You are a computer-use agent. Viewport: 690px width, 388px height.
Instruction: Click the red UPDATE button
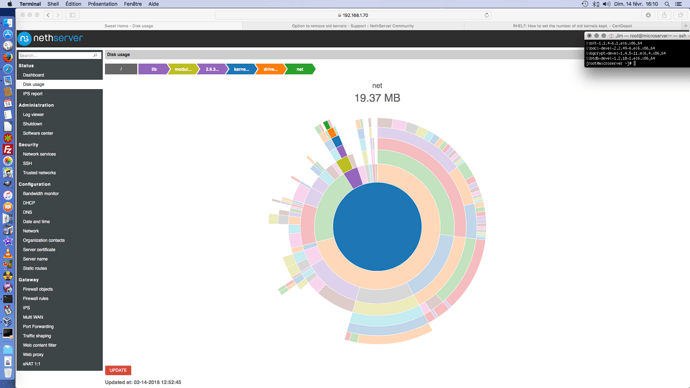118,370
